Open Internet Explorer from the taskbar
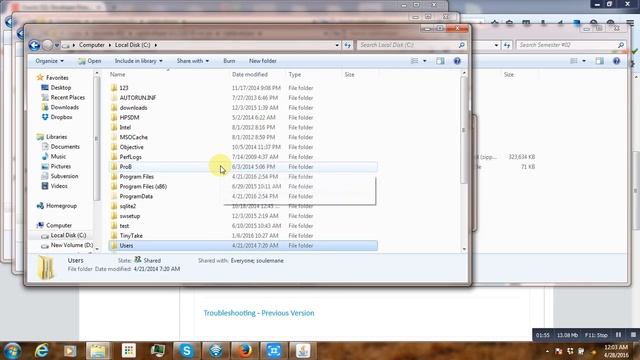Viewport: 640px width, 360px height. pos(42,351)
